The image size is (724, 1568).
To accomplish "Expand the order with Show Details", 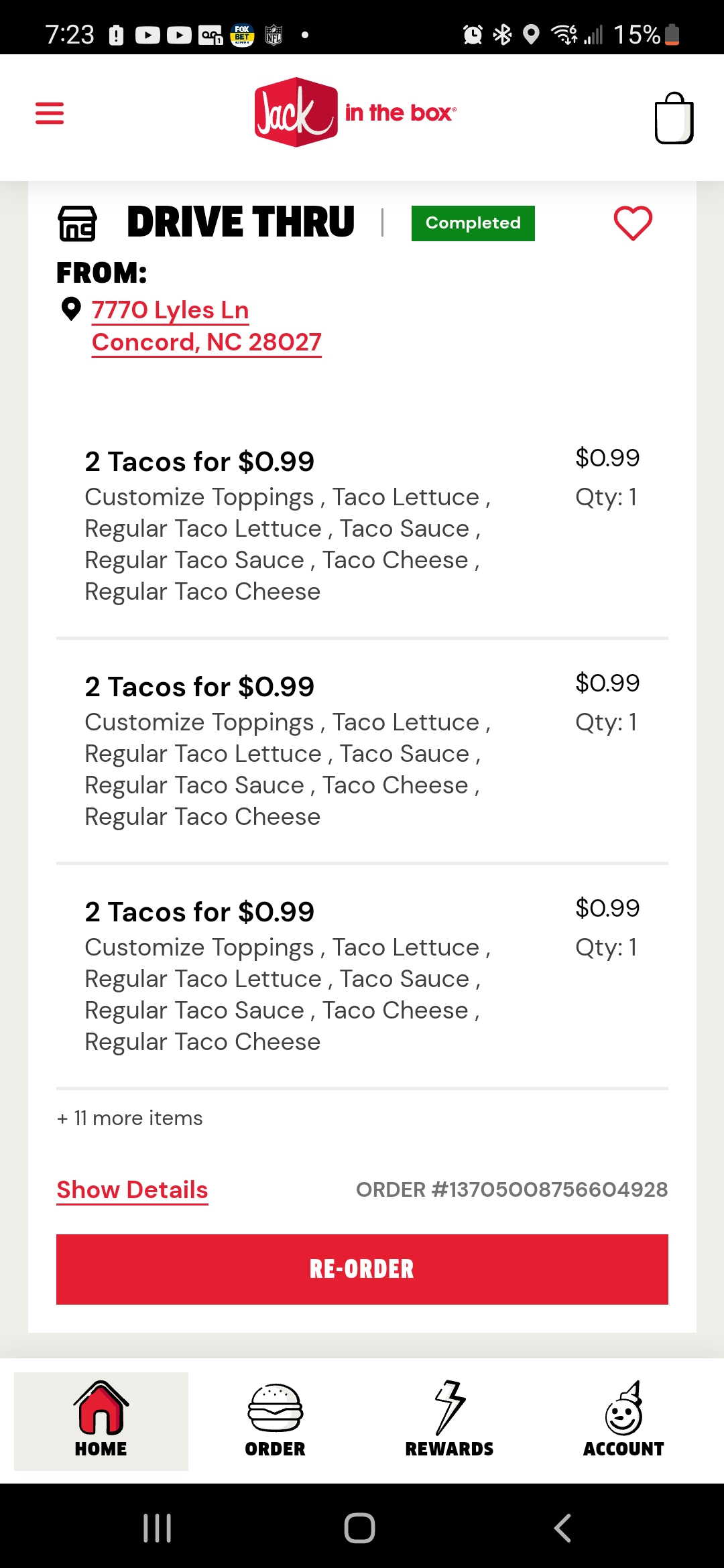I will [132, 1190].
